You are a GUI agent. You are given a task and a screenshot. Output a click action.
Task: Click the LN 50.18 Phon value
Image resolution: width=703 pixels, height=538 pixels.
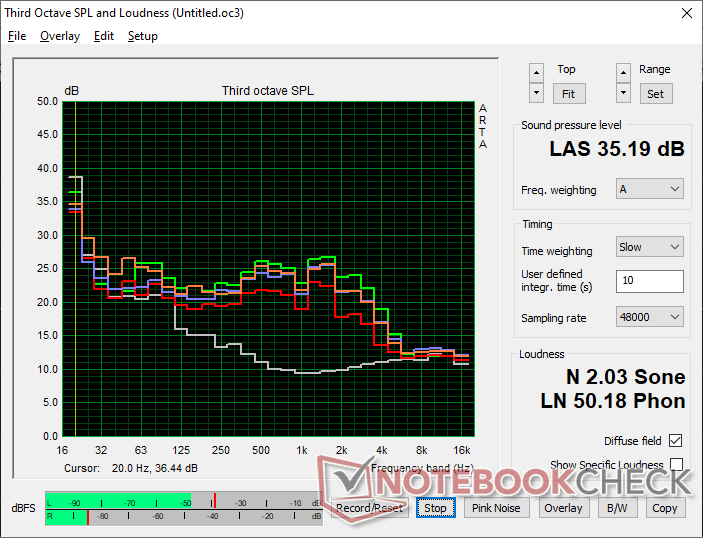613,401
